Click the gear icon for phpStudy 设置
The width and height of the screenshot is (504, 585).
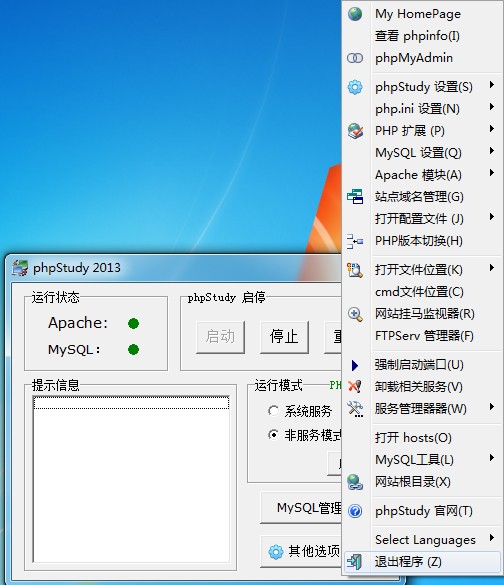pyautogui.click(x=355, y=87)
